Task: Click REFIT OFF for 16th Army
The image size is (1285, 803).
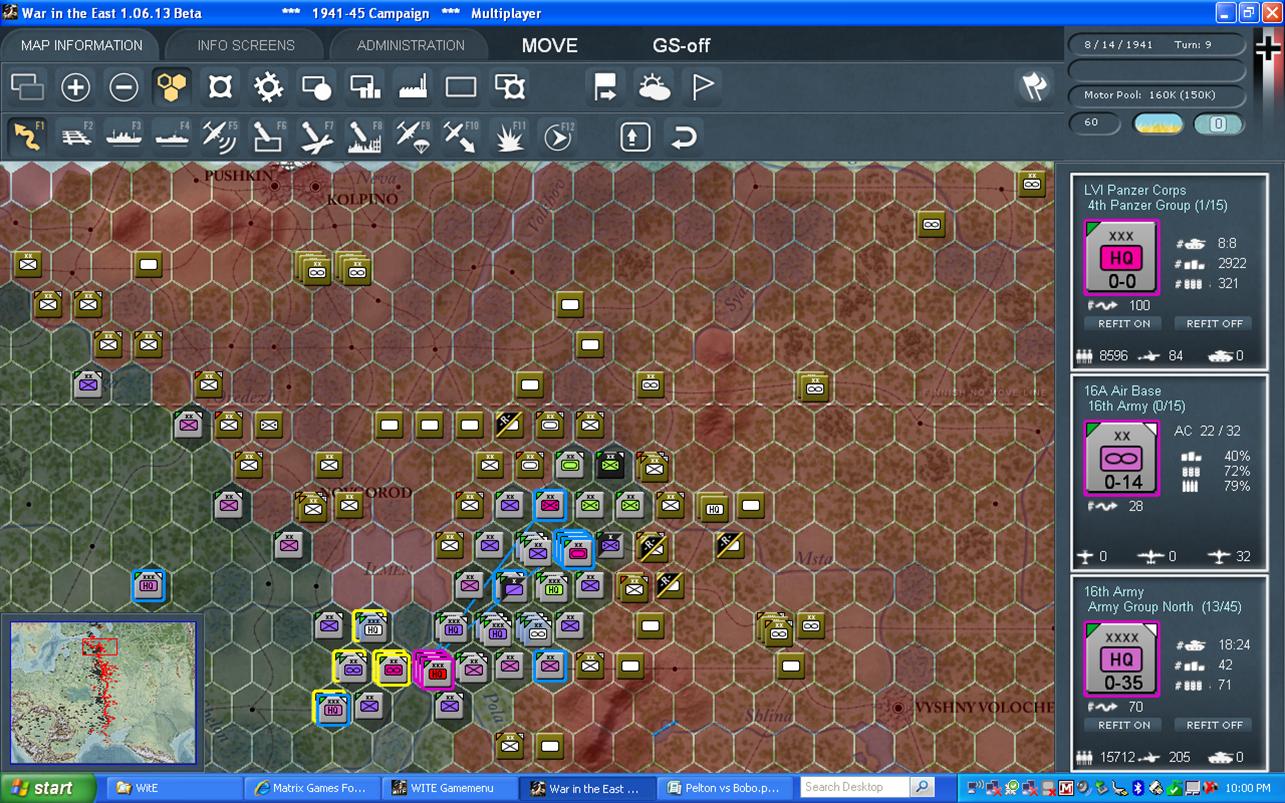Action: coord(1214,724)
